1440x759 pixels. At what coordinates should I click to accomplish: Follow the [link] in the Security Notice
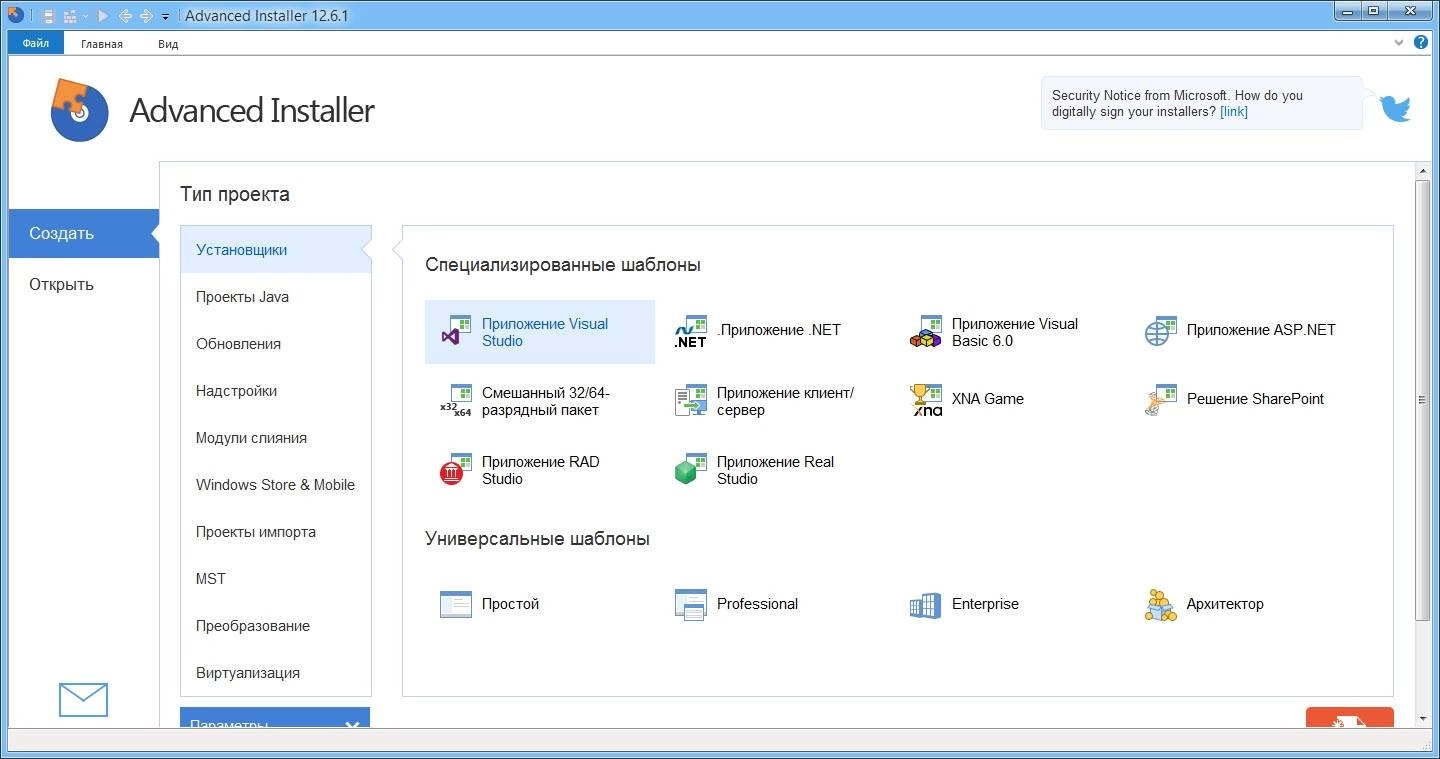click(1234, 112)
